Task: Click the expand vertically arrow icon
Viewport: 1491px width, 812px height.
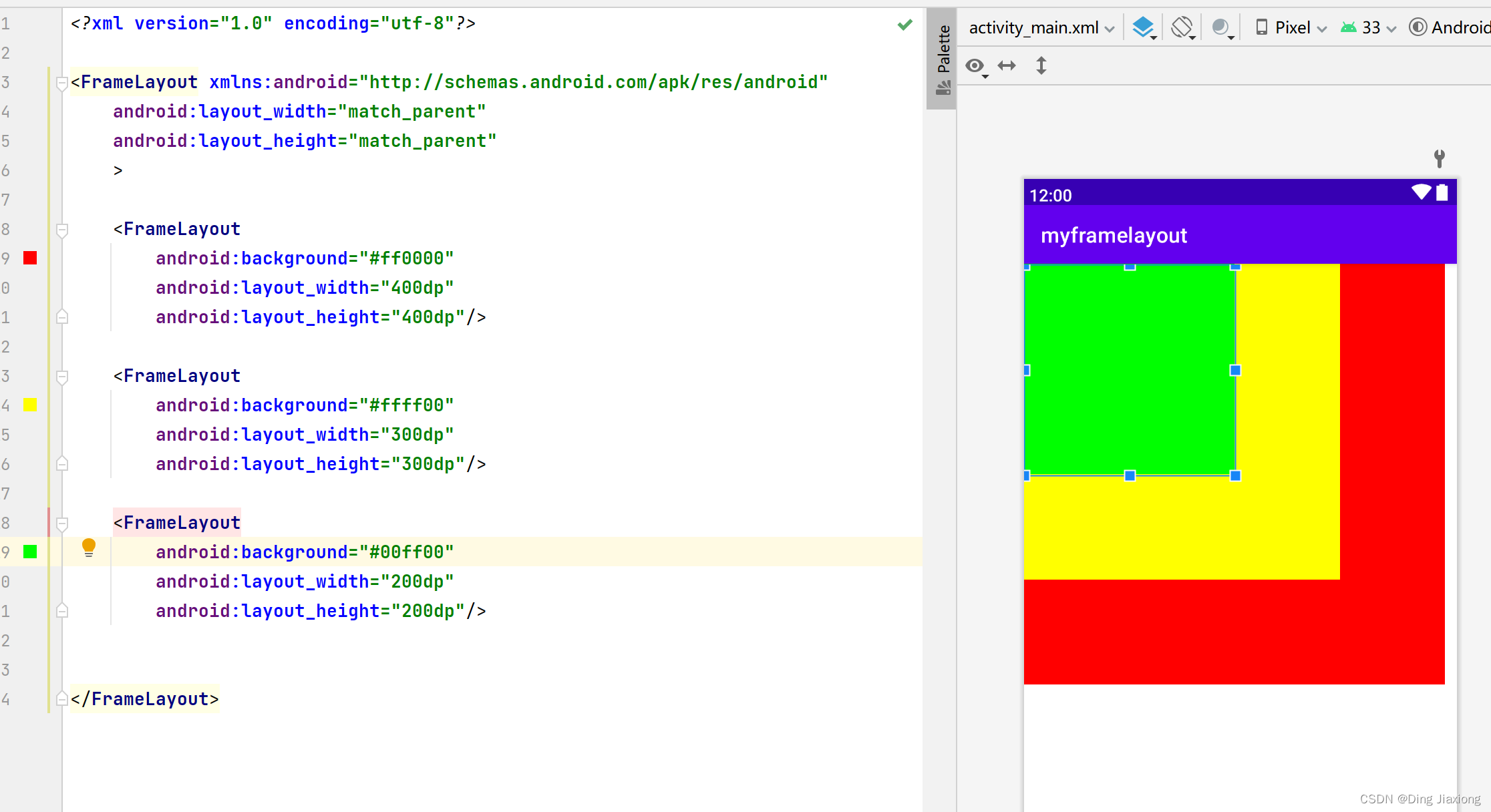Action: tap(1041, 65)
